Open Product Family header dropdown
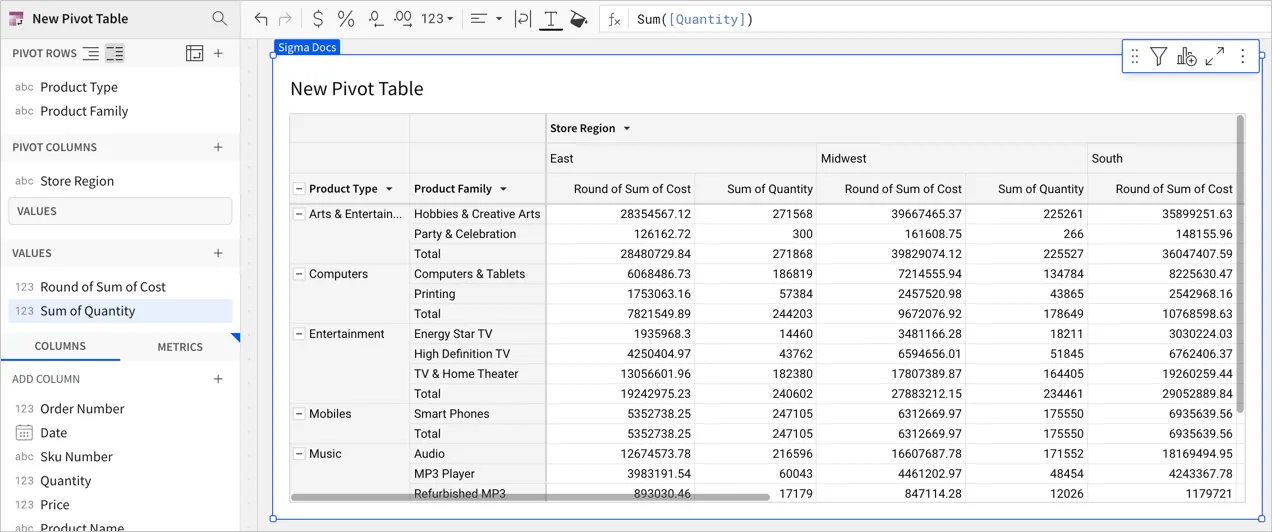Image resolution: width=1272 pixels, height=532 pixels. coord(503,189)
